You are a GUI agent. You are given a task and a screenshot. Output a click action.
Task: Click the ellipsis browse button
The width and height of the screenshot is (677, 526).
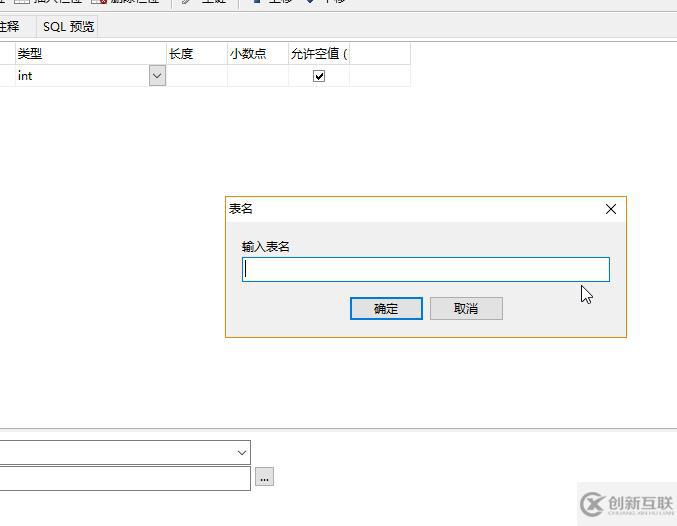264,477
